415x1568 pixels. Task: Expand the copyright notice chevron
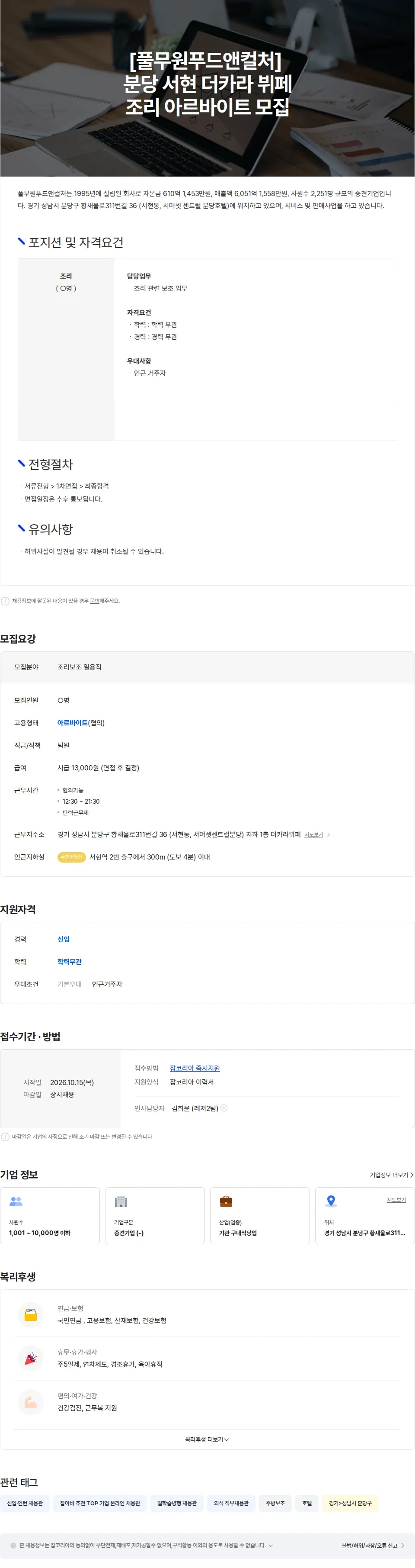click(270, 1545)
